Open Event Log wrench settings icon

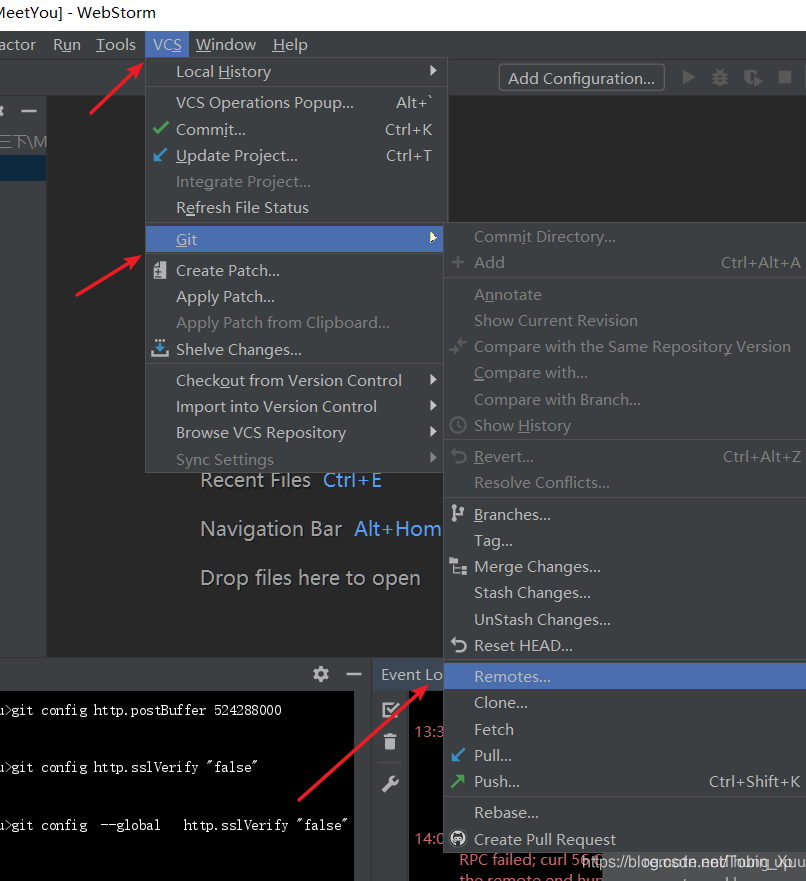coord(390,783)
